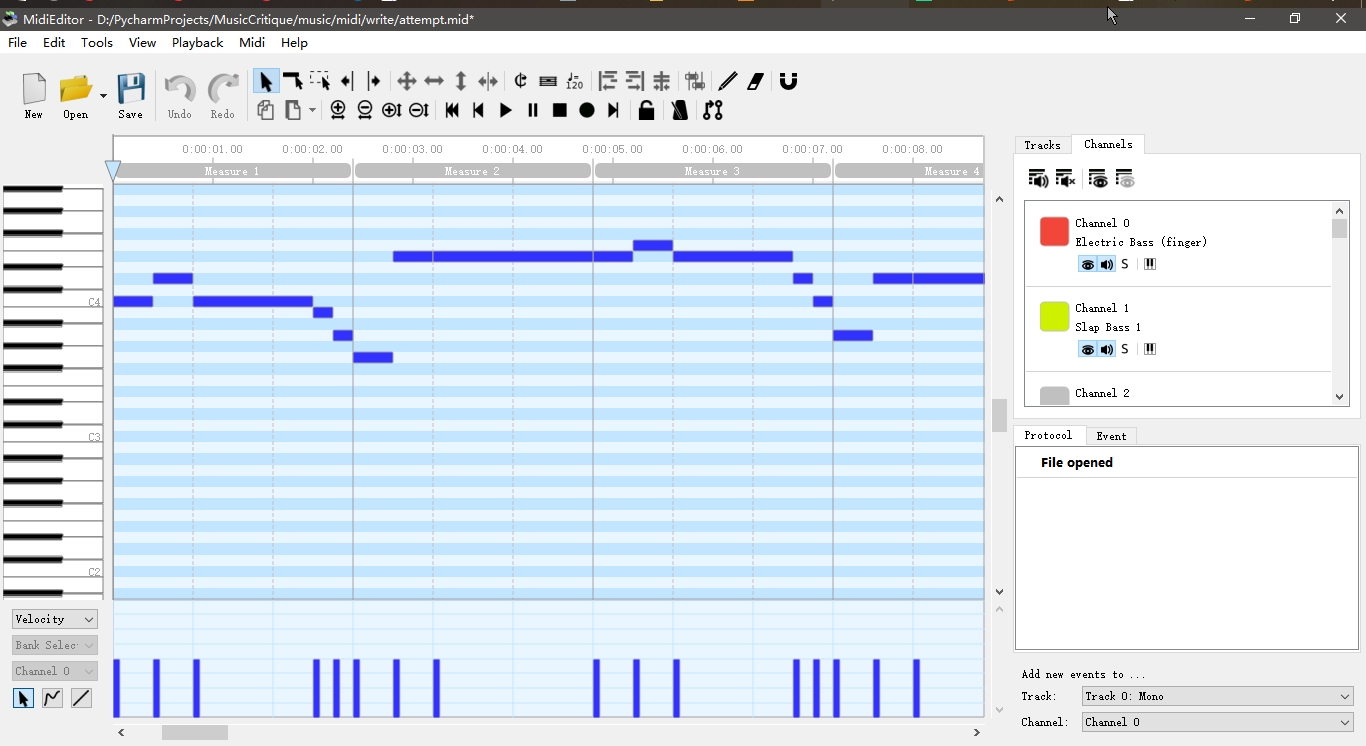This screenshot has width=1366, height=746.
Task: Open the Playback menu
Action: click(x=197, y=43)
